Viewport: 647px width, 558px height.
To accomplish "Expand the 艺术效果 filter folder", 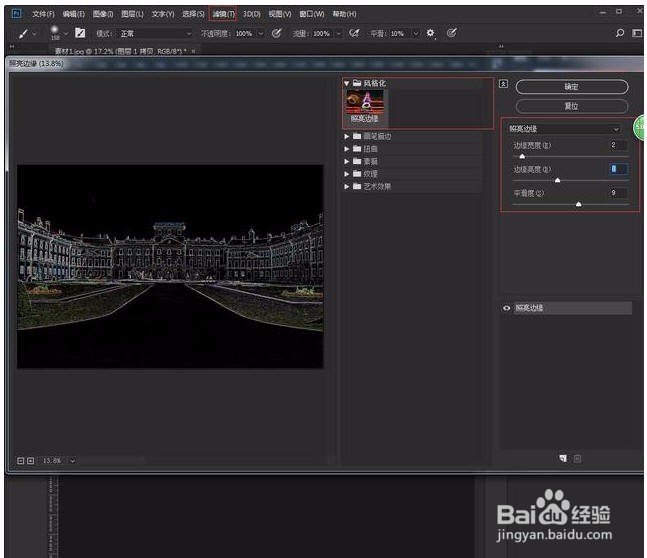I will 347,187.
